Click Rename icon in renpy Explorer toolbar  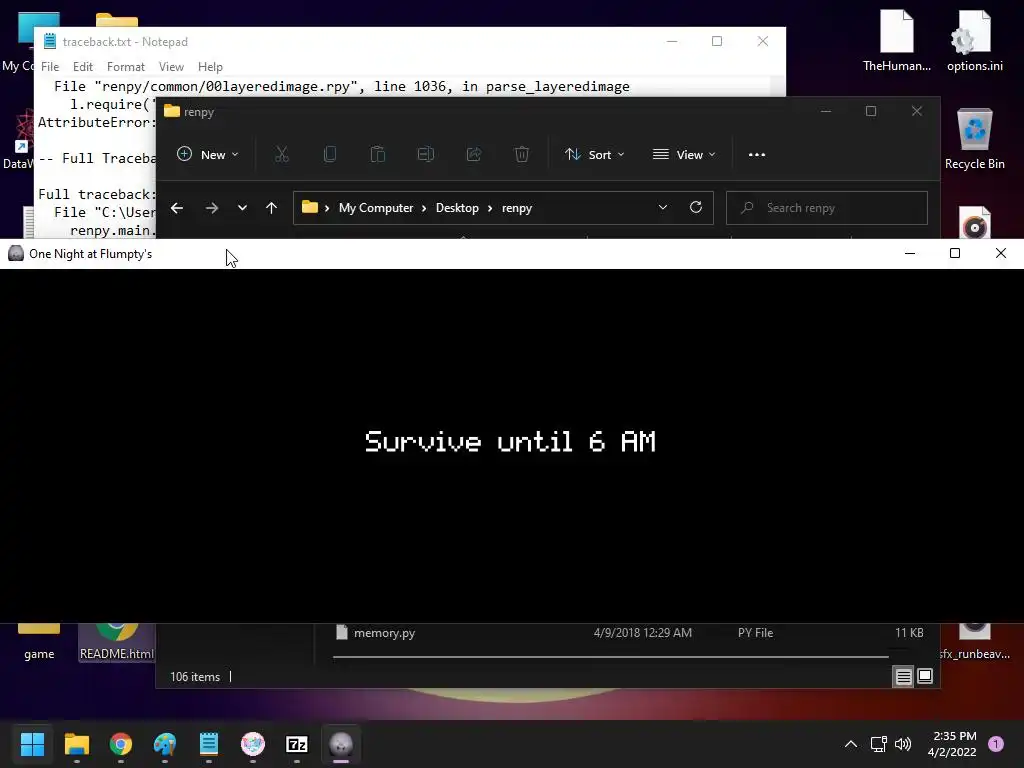point(426,155)
